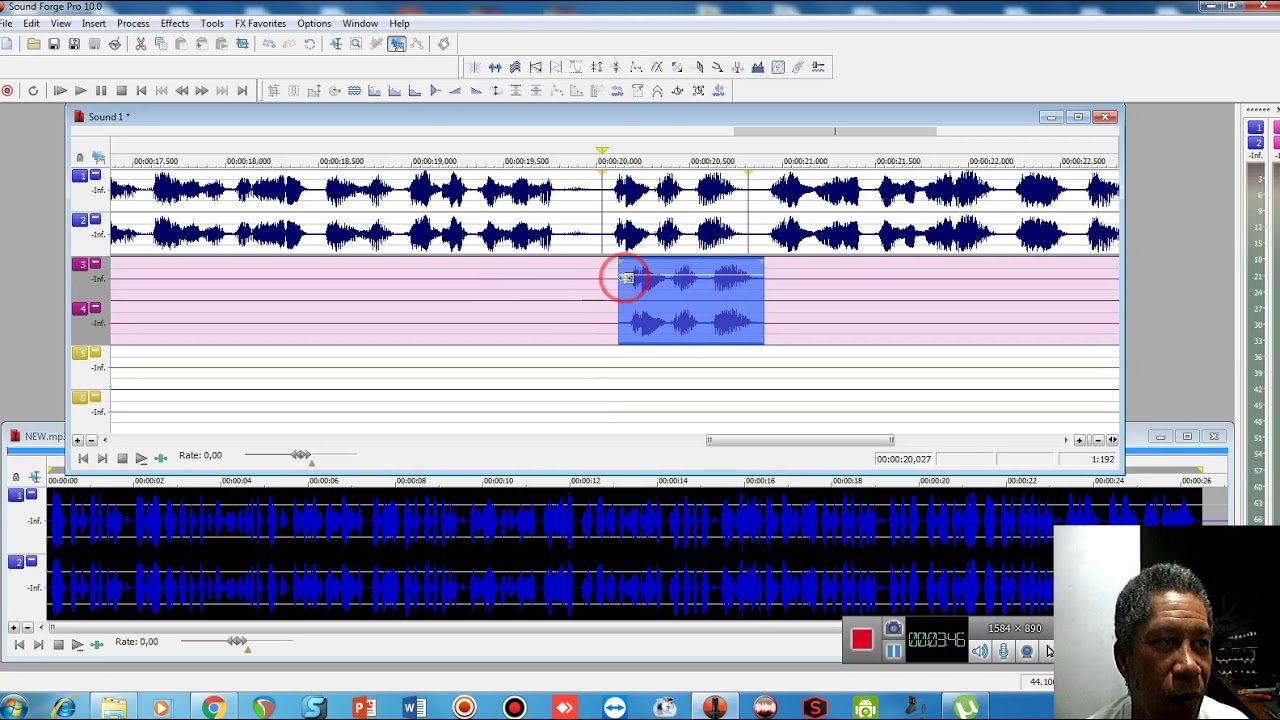Toggle channel 6 button in Sound 1
Screen dimensions: 1280x720
pyautogui.click(x=80, y=397)
